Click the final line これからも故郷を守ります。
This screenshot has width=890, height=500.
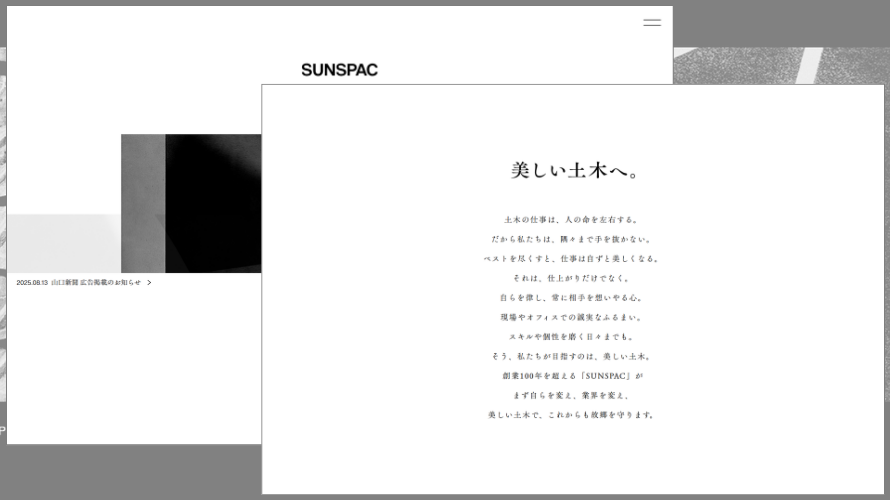573,415
